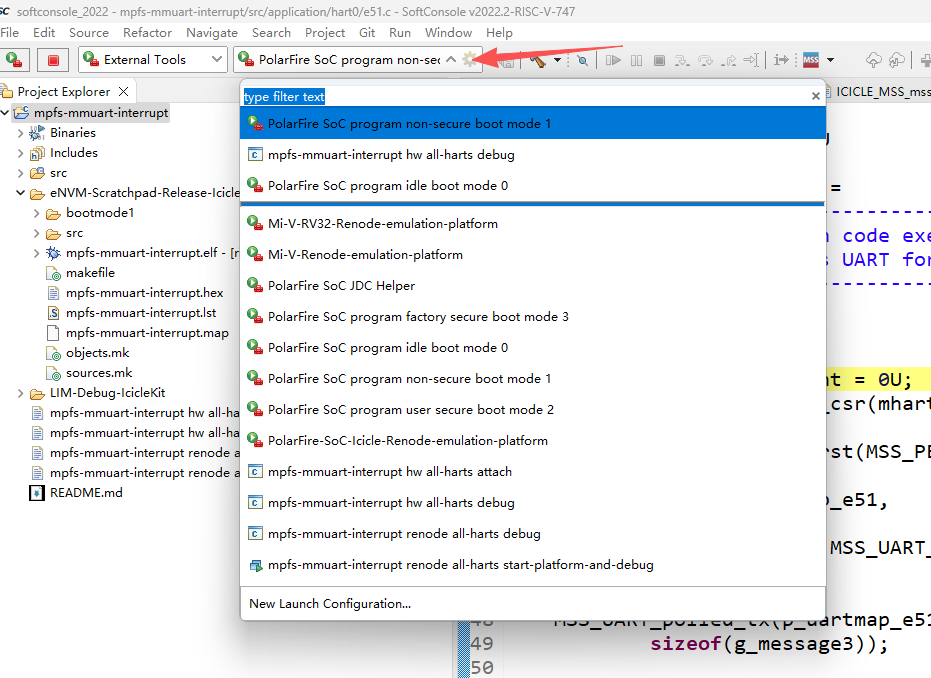Open the Refactor menu
The width and height of the screenshot is (931, 678).
point(147,33)
